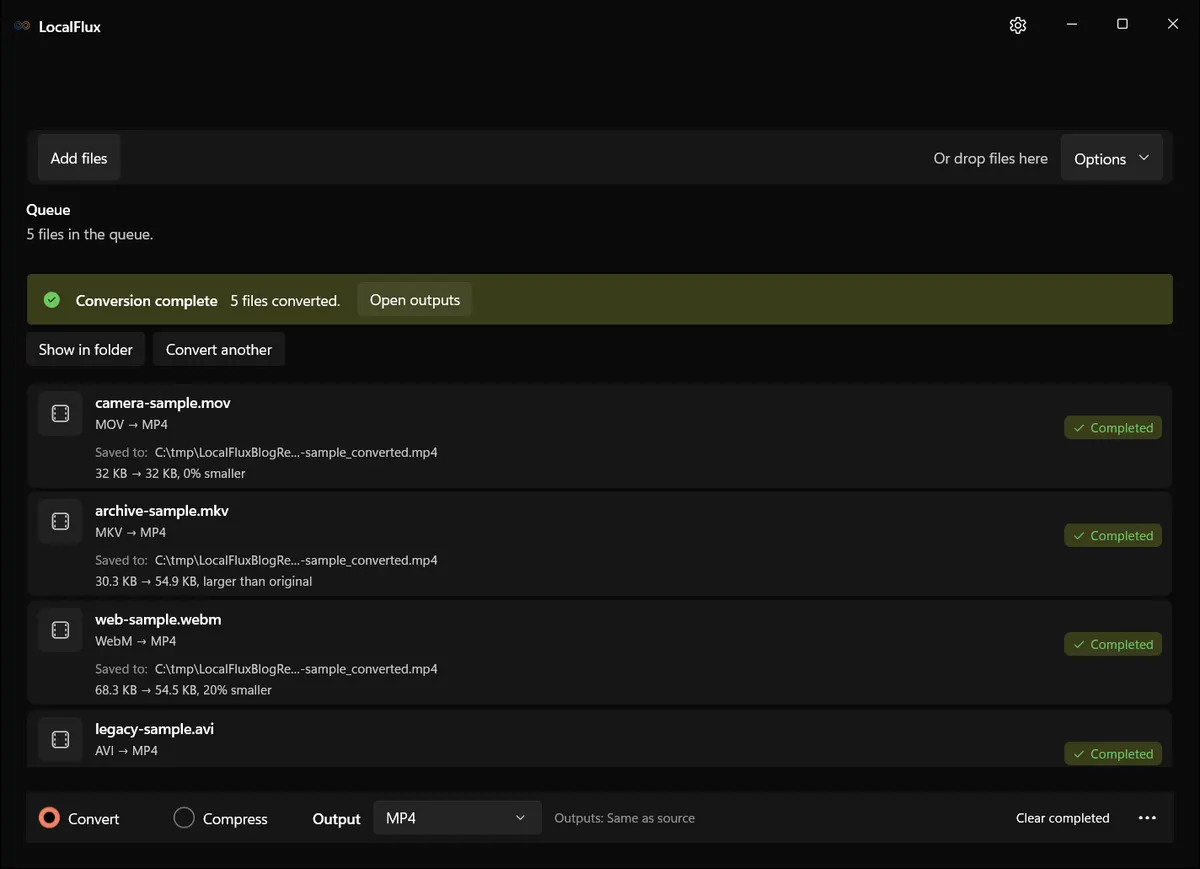Click the film icon for web-sample.webm

(x=60, y=630)
